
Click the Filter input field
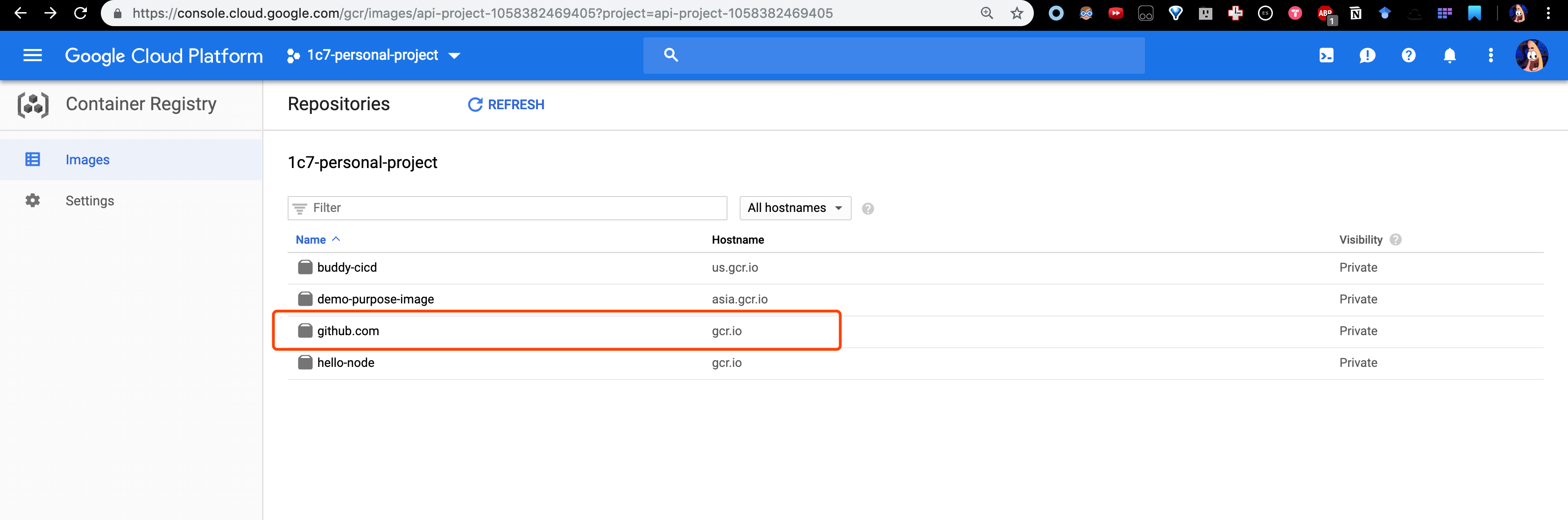tap(507, 208)
